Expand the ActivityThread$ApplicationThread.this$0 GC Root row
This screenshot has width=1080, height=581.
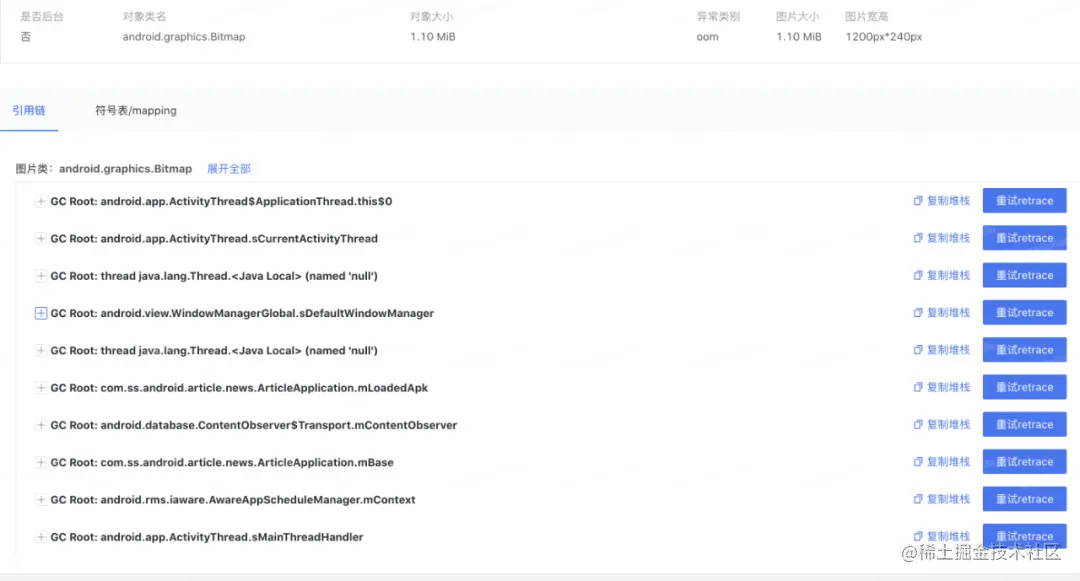pos(41,202)
